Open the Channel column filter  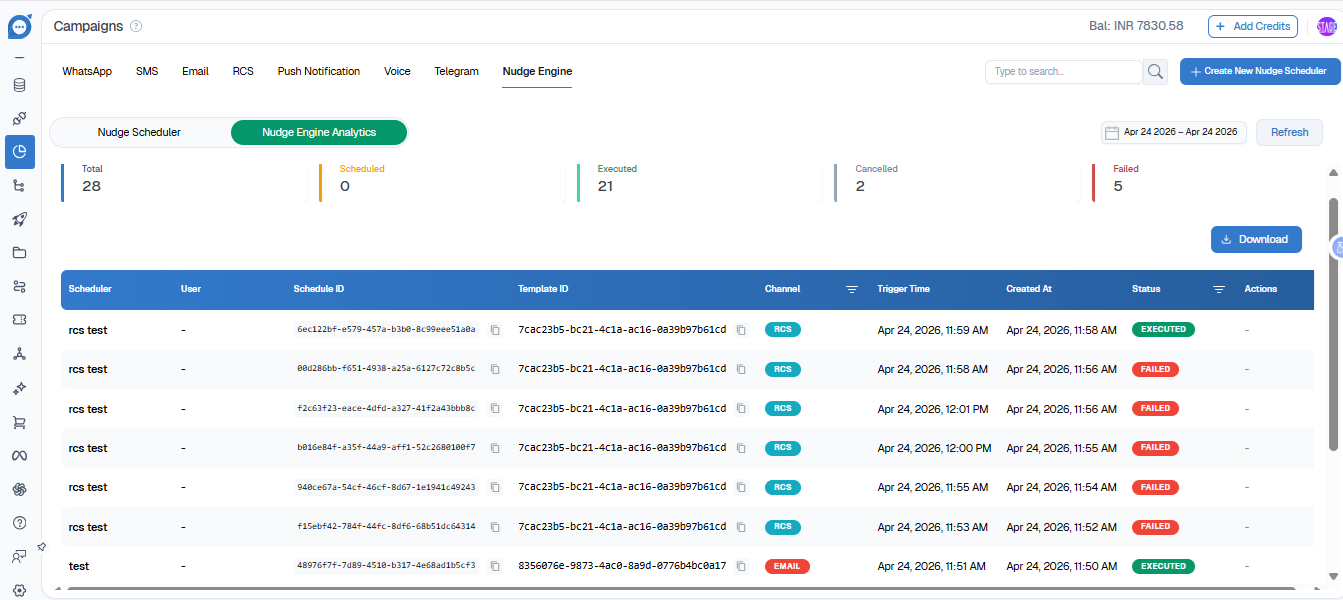coord(852,289)
